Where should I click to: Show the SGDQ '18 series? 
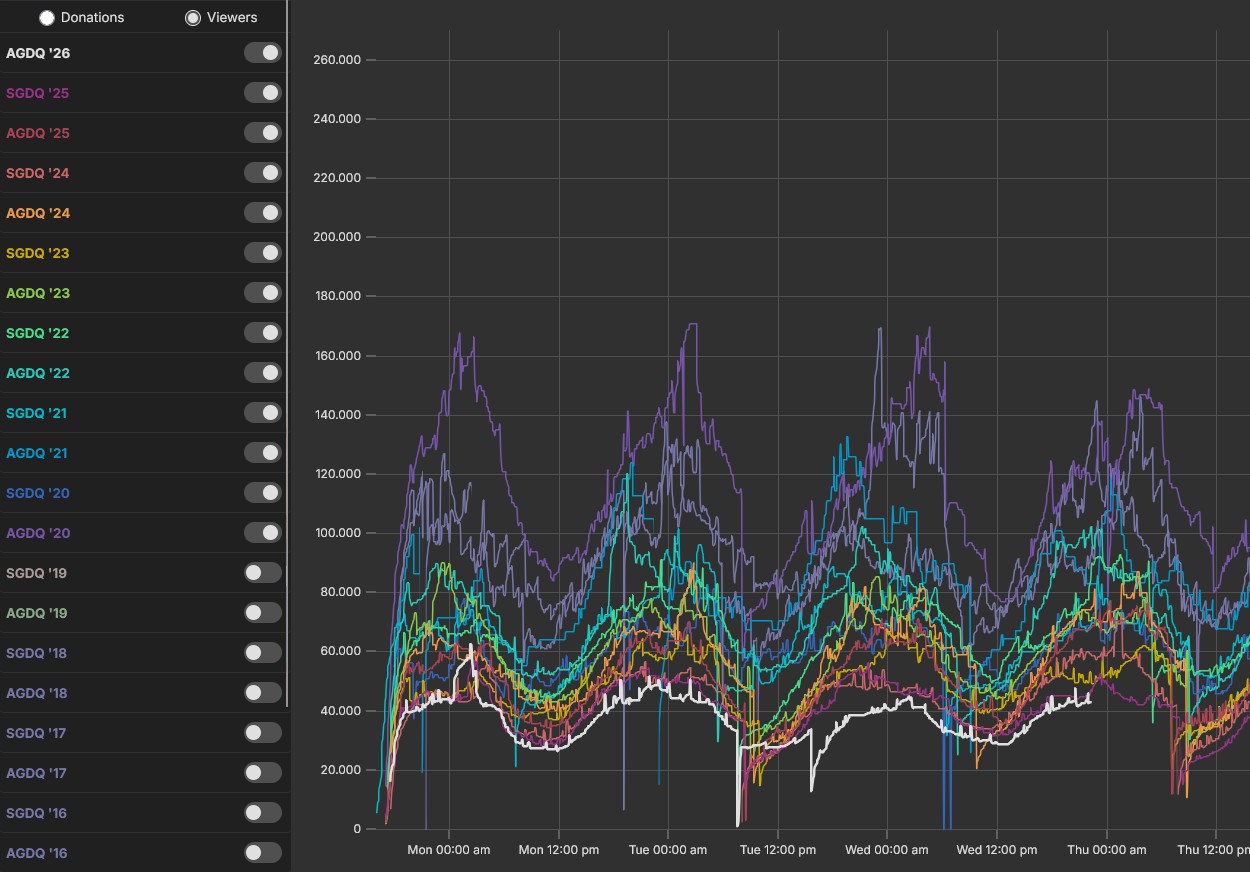click(263, 653)
